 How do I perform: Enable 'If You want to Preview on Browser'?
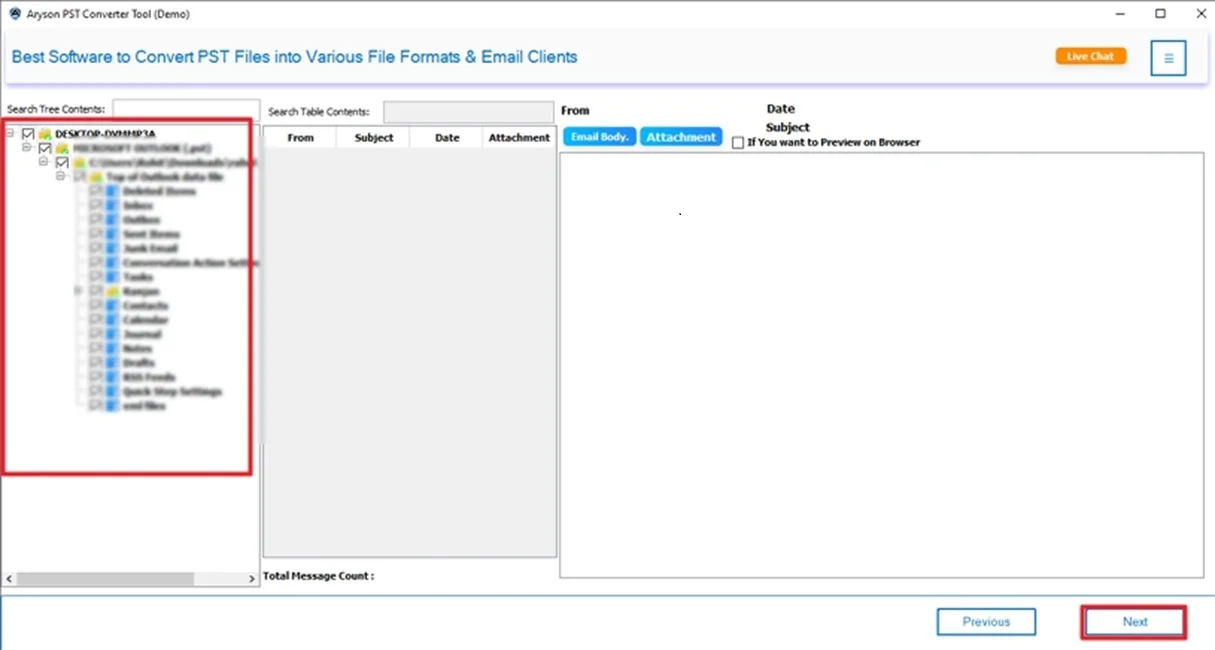coord(738,143)
